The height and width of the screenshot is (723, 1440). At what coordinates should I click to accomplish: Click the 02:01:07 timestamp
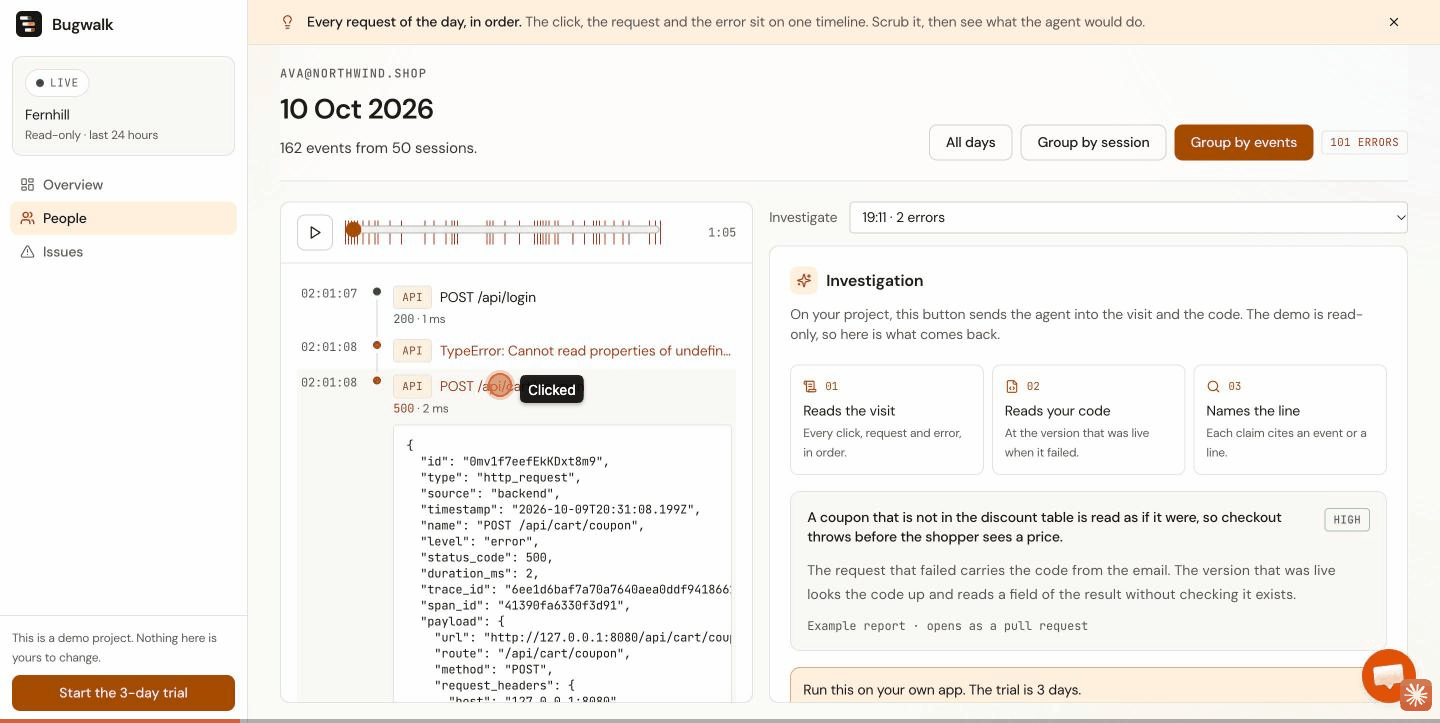pyautogui.click(x=329, y=294)
